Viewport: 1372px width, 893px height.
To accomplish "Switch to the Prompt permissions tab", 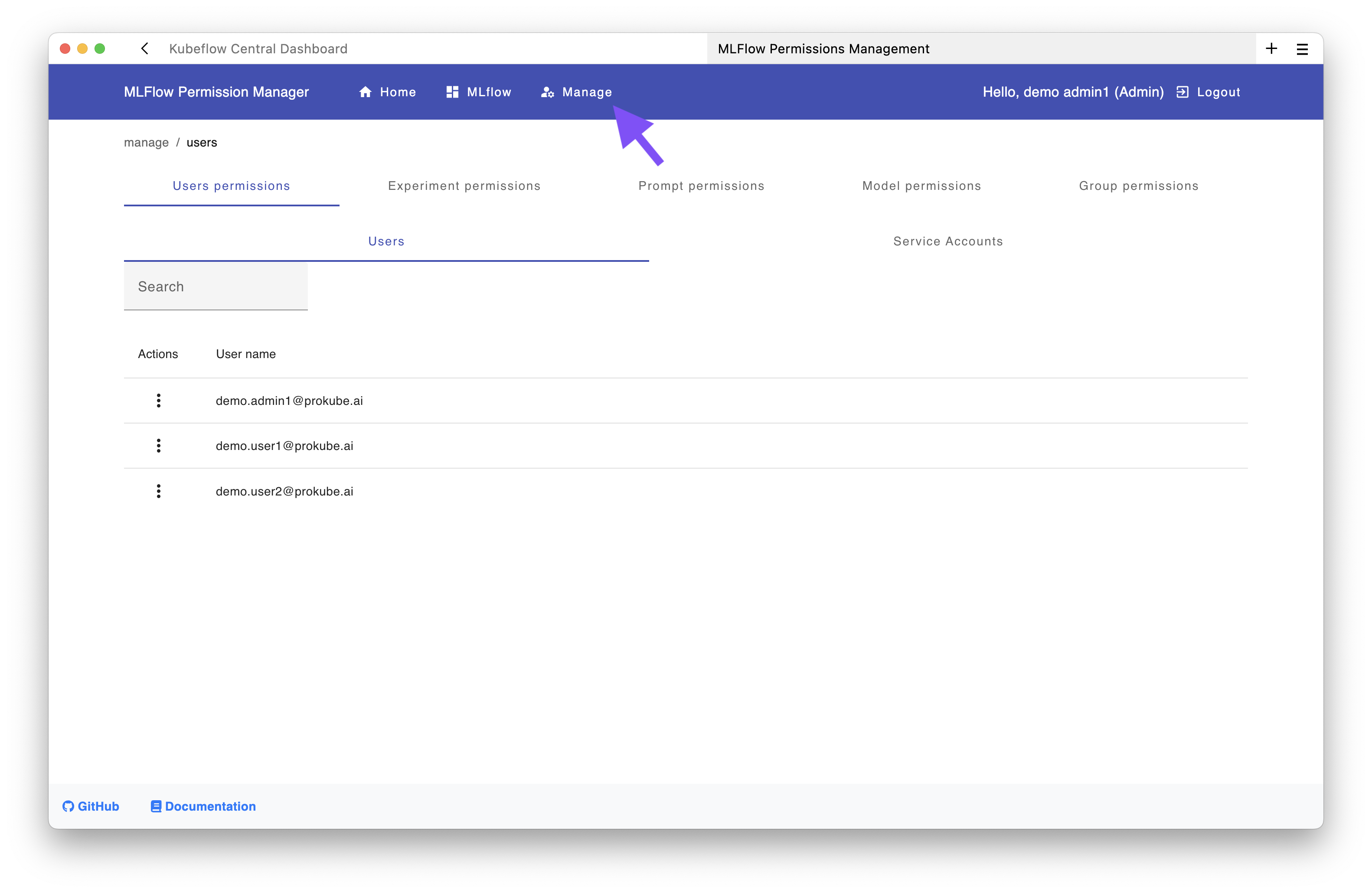I will coord(701,186).
